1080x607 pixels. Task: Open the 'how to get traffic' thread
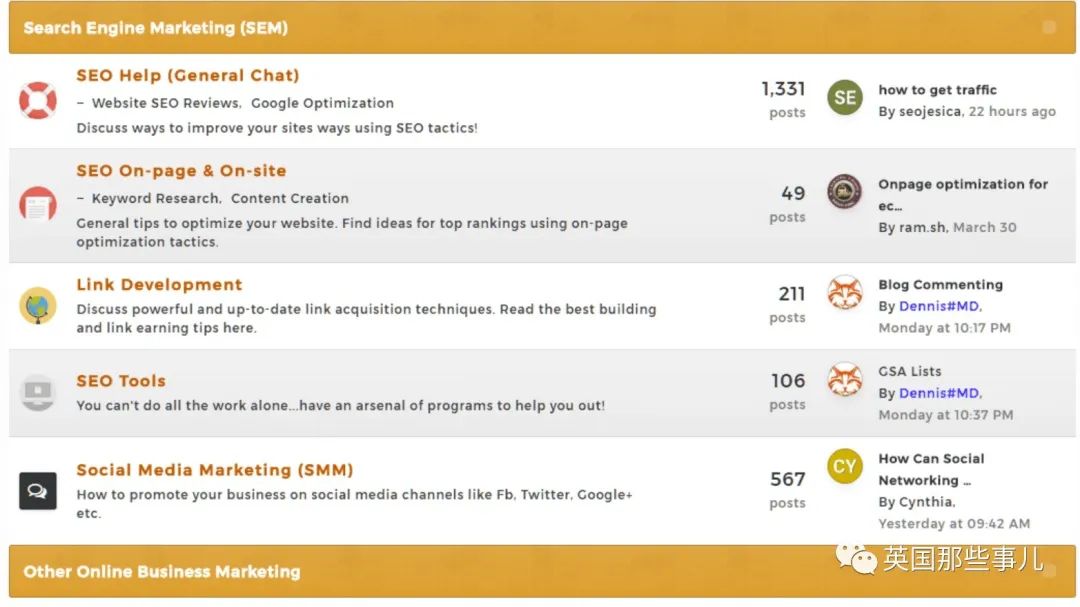coord(937,90)
